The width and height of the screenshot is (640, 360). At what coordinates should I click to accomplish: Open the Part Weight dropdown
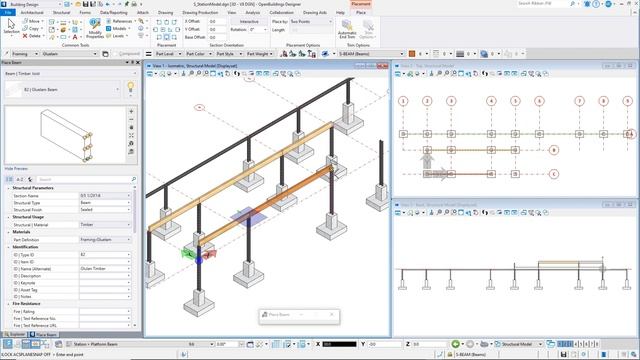[x=259, y=54]
